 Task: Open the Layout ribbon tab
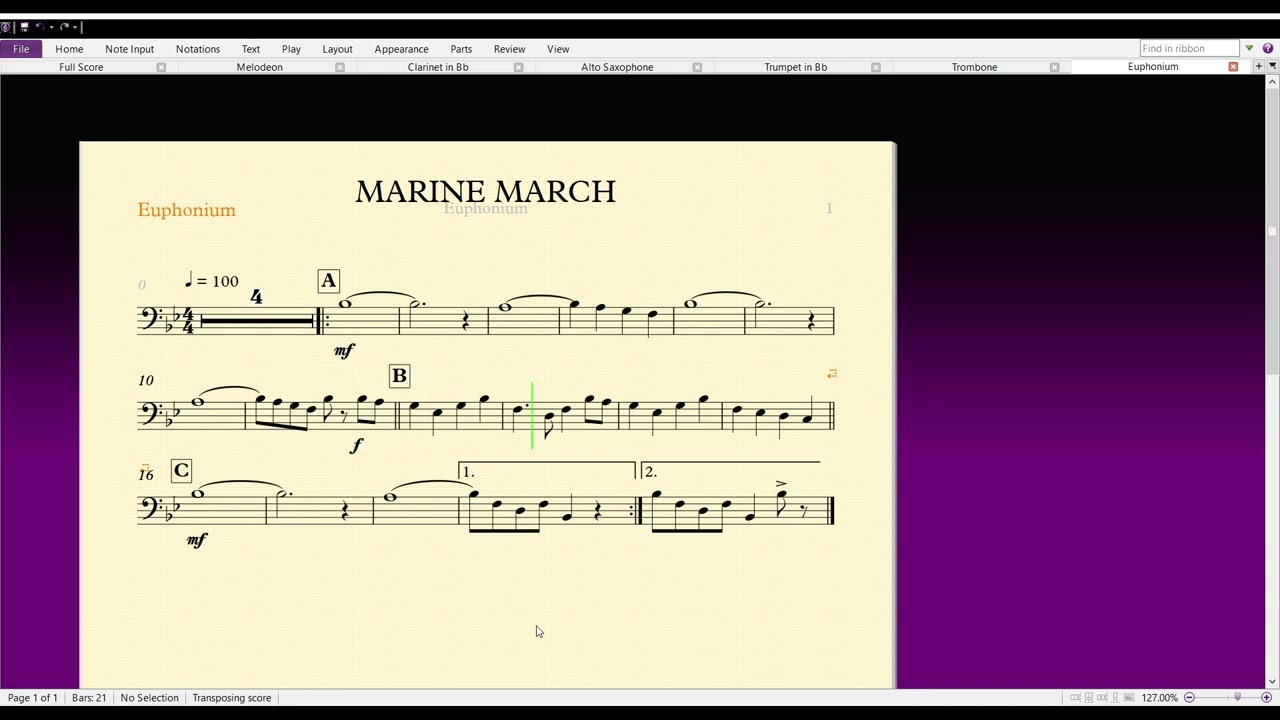pyautogui.click(x=337, y=49)
